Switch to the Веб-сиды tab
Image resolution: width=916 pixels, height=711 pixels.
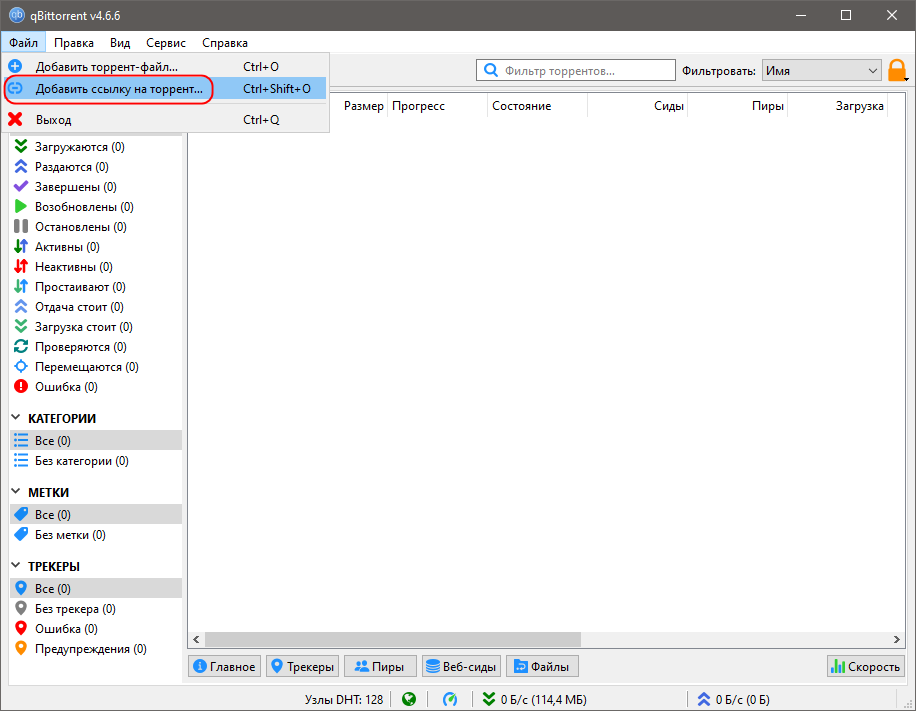pos(462,666)
